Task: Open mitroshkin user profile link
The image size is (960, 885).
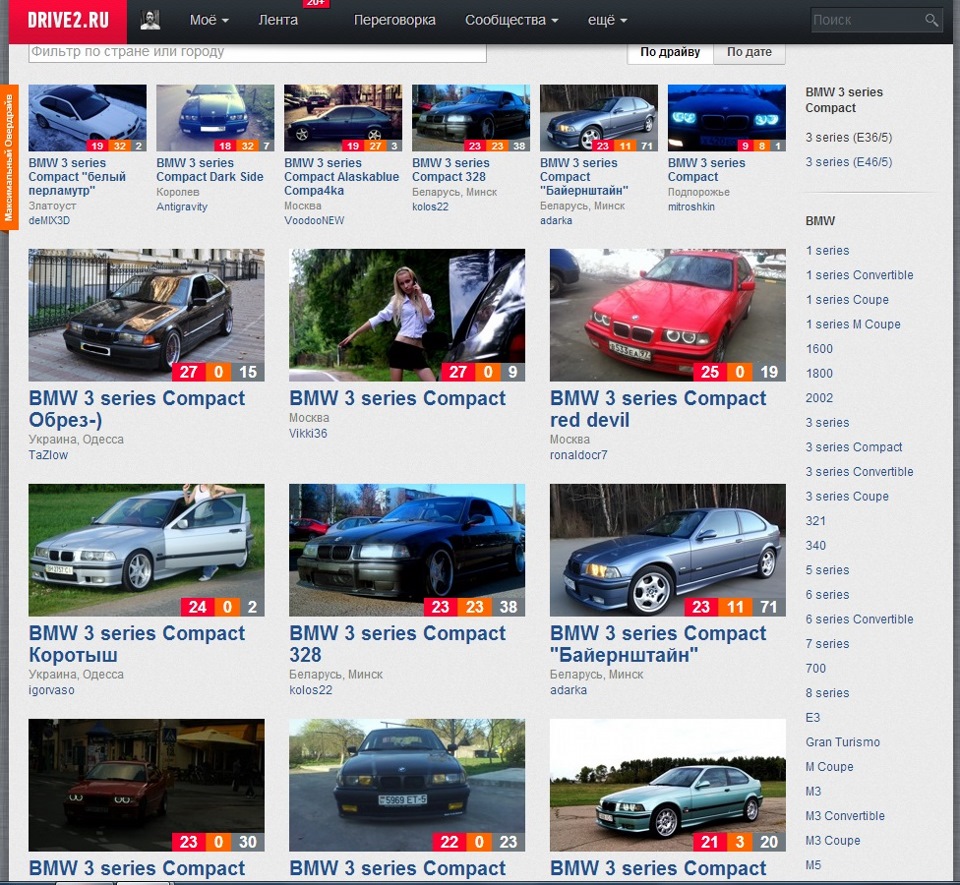Action: click(x=691, y=207)
